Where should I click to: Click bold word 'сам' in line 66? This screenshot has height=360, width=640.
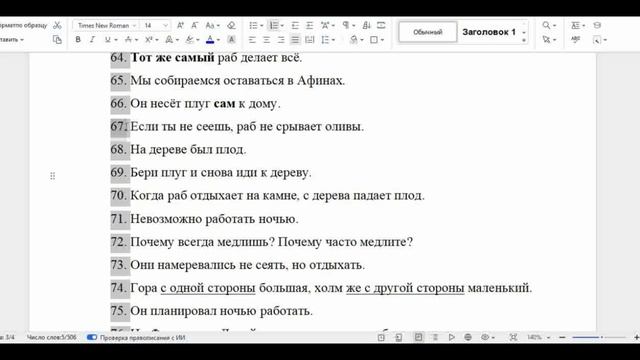click(x=224, y=104)
